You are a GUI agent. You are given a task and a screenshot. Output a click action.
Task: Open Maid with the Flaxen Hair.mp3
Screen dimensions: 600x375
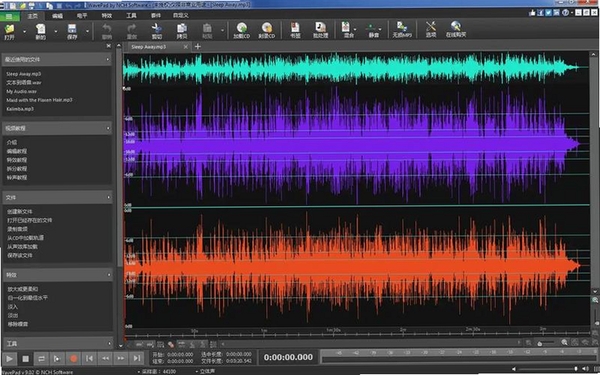39,100
